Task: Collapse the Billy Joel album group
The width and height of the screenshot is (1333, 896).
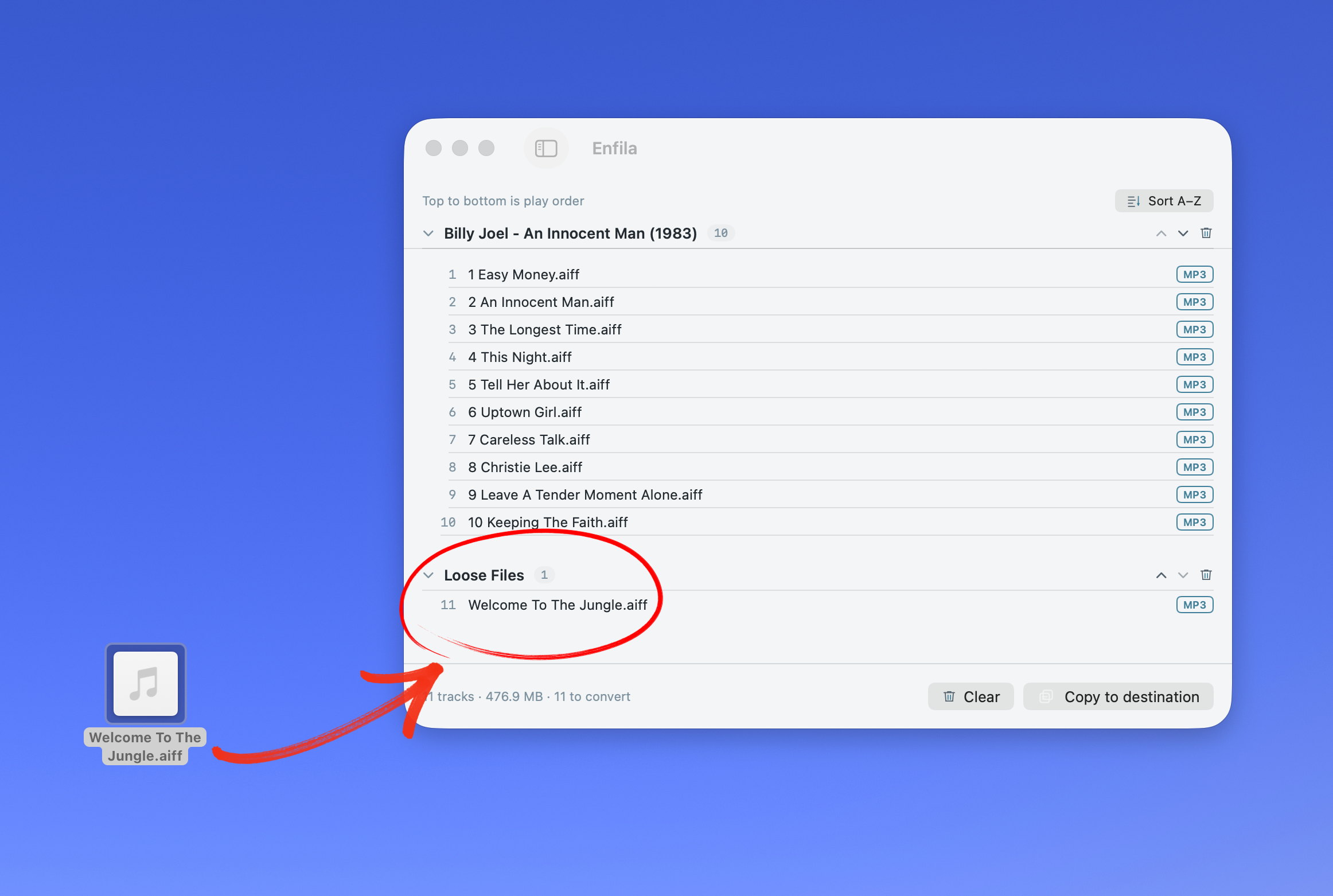Action: (428, 233)
